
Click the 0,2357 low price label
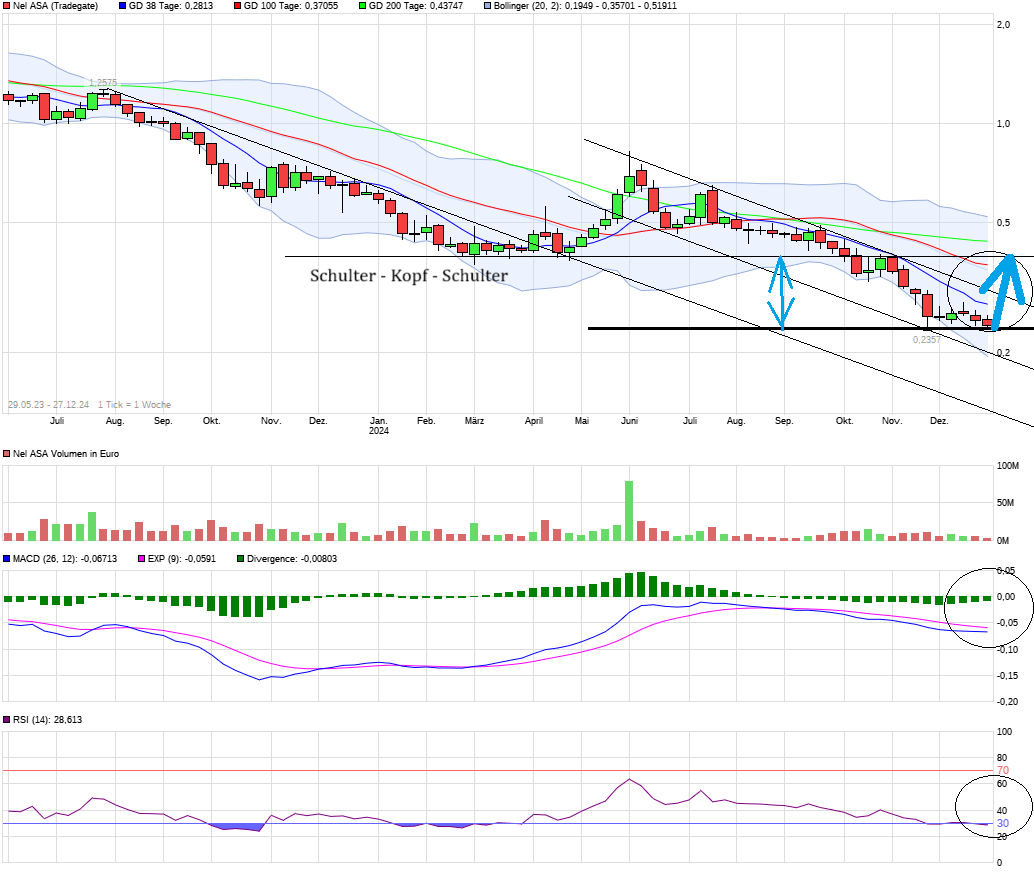point(927,339)
